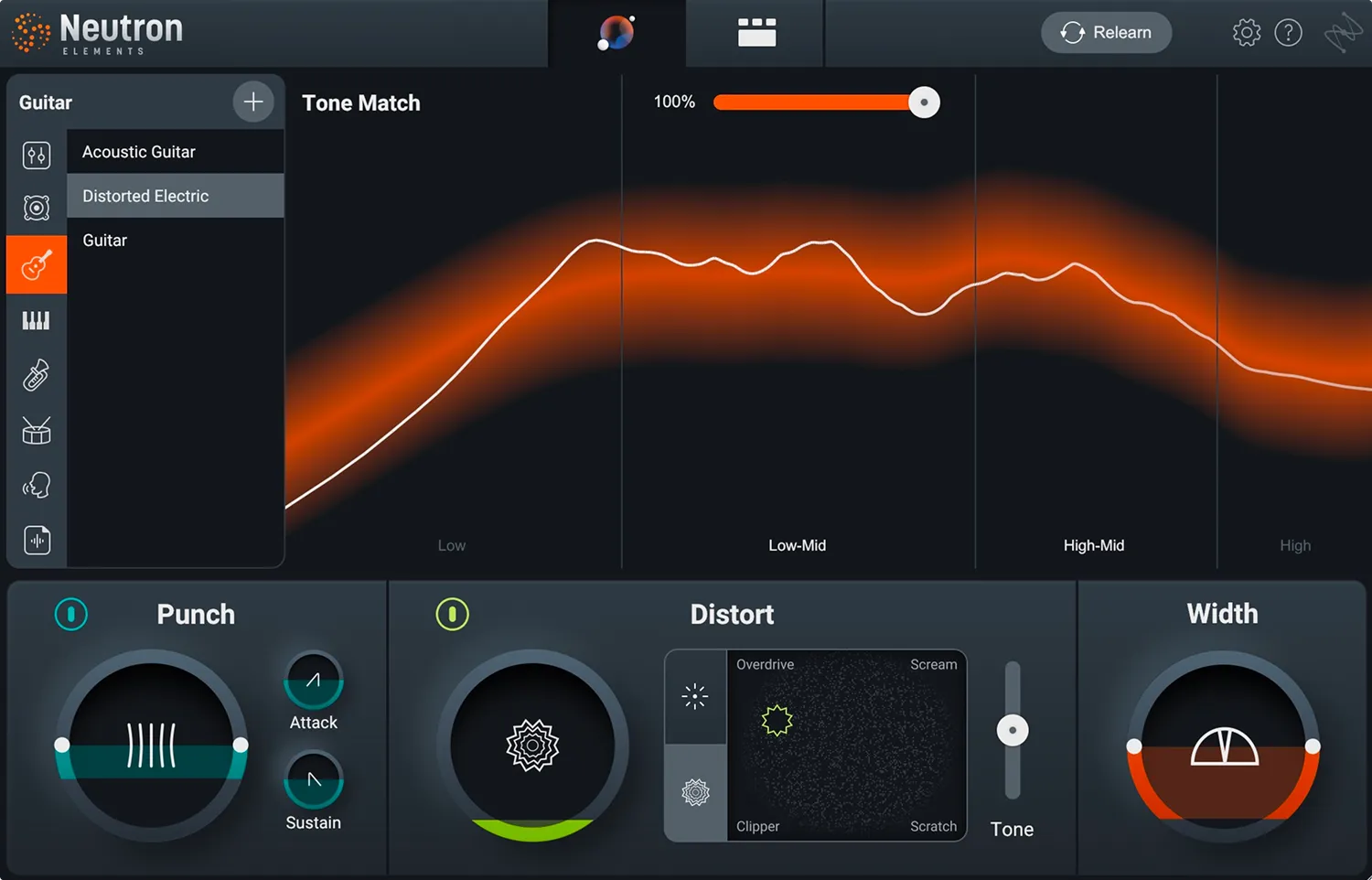Image resolution: width=1372 pixels, height=880 pixels.
Task: Select the drums category icon
Action: click(x=37, y=430)
